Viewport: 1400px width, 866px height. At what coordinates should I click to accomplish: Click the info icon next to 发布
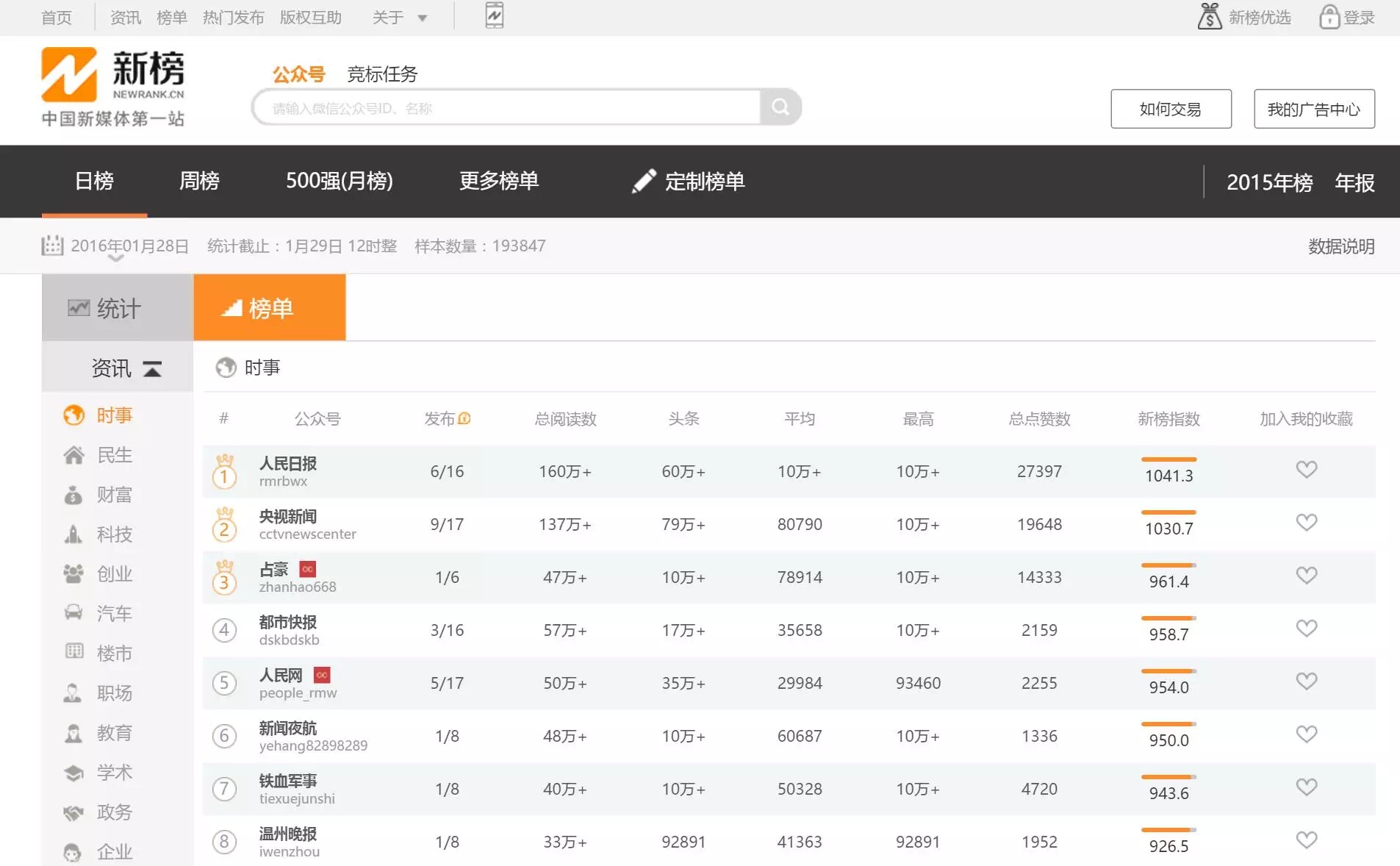pos(464,419)
